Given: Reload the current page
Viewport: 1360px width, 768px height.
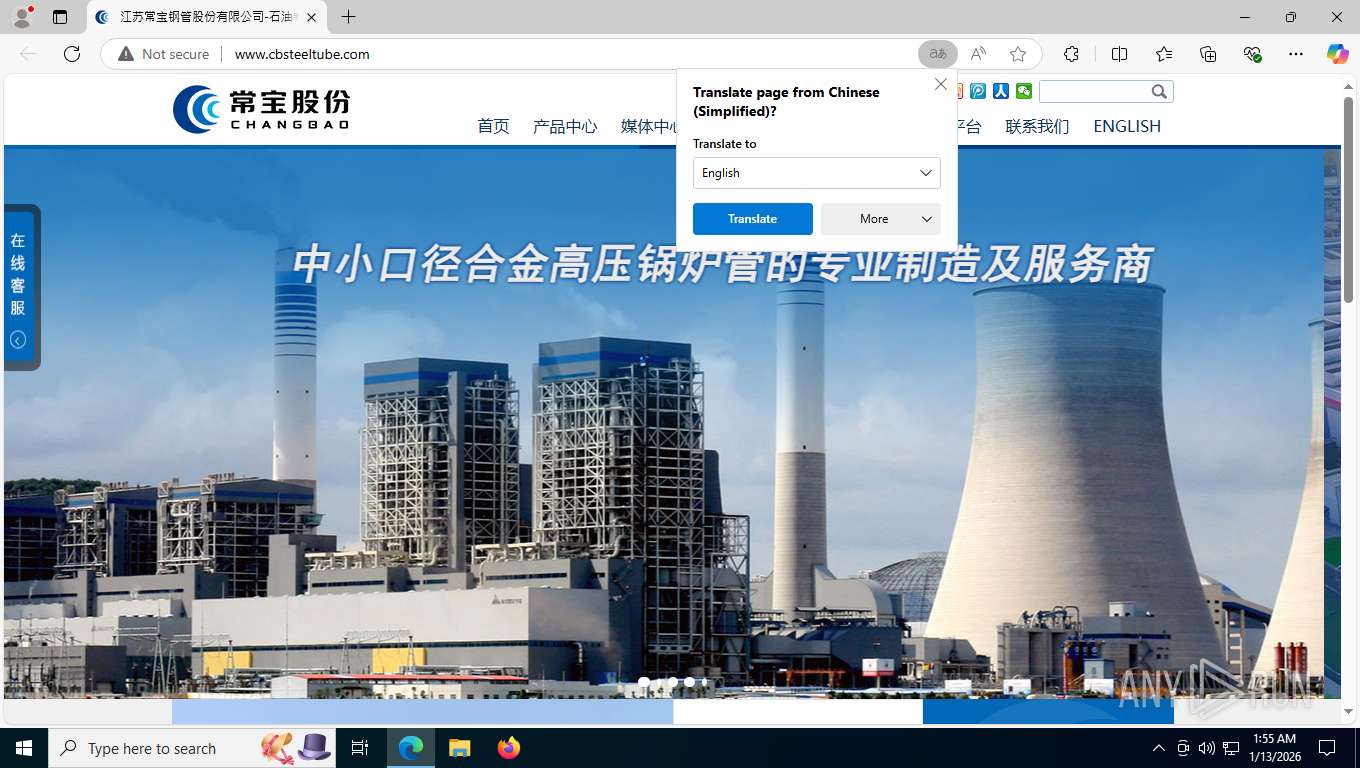Looking at the screenshot, I should click(x=72, y=54).
